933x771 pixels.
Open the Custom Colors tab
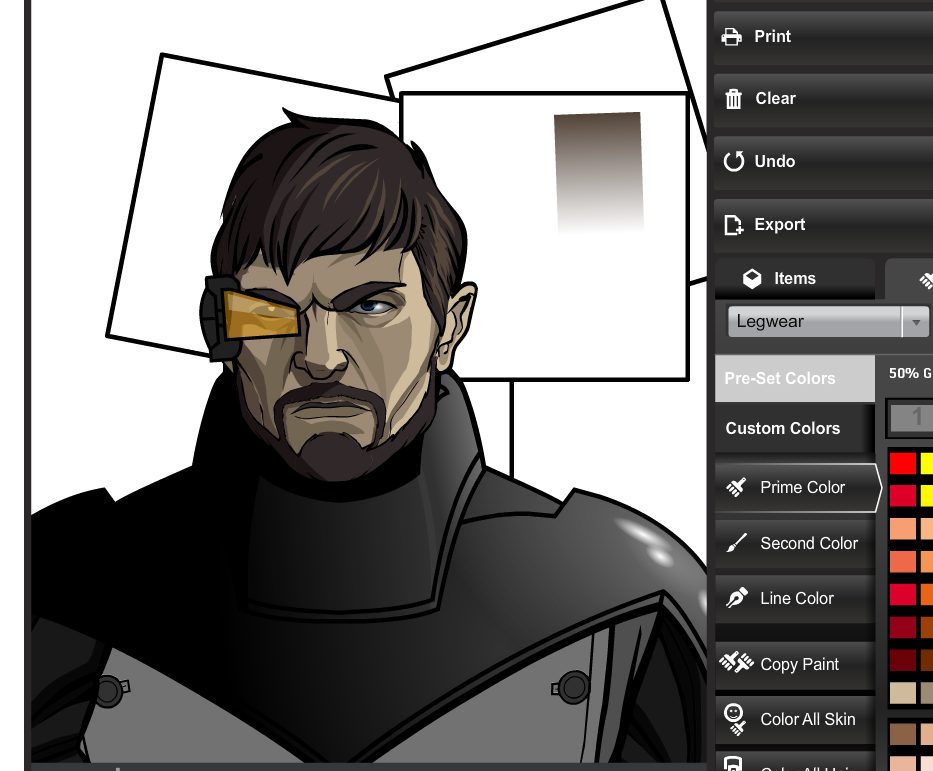[x=783, y=429]
